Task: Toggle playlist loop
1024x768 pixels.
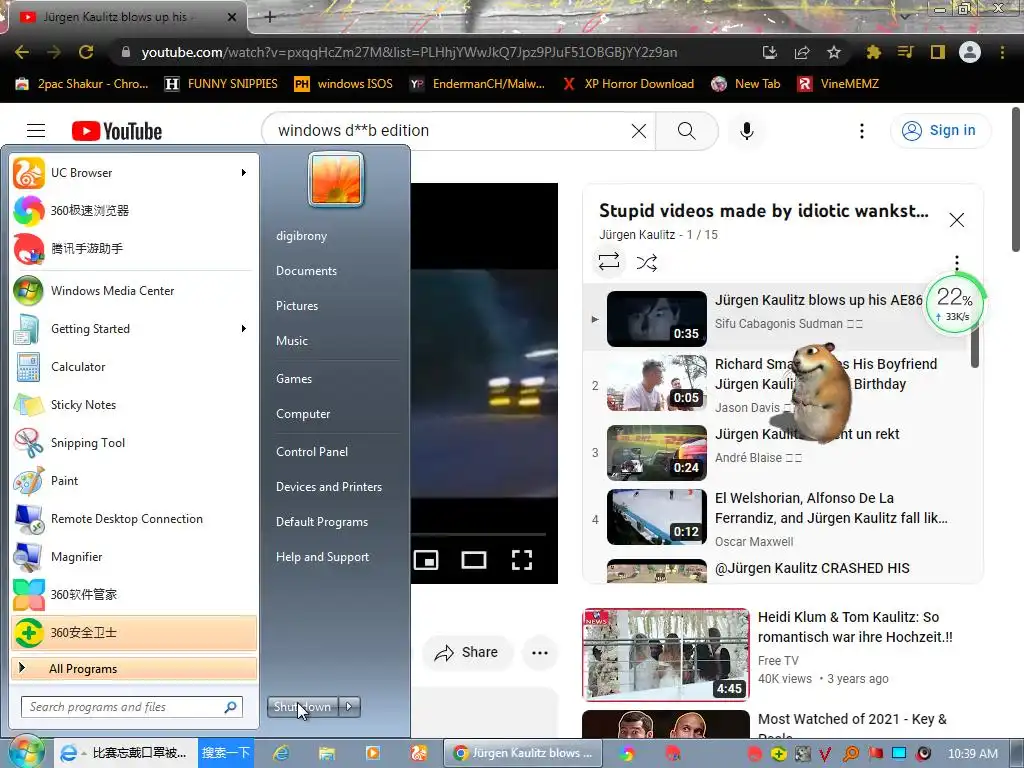Action: [x=609, y=263]
